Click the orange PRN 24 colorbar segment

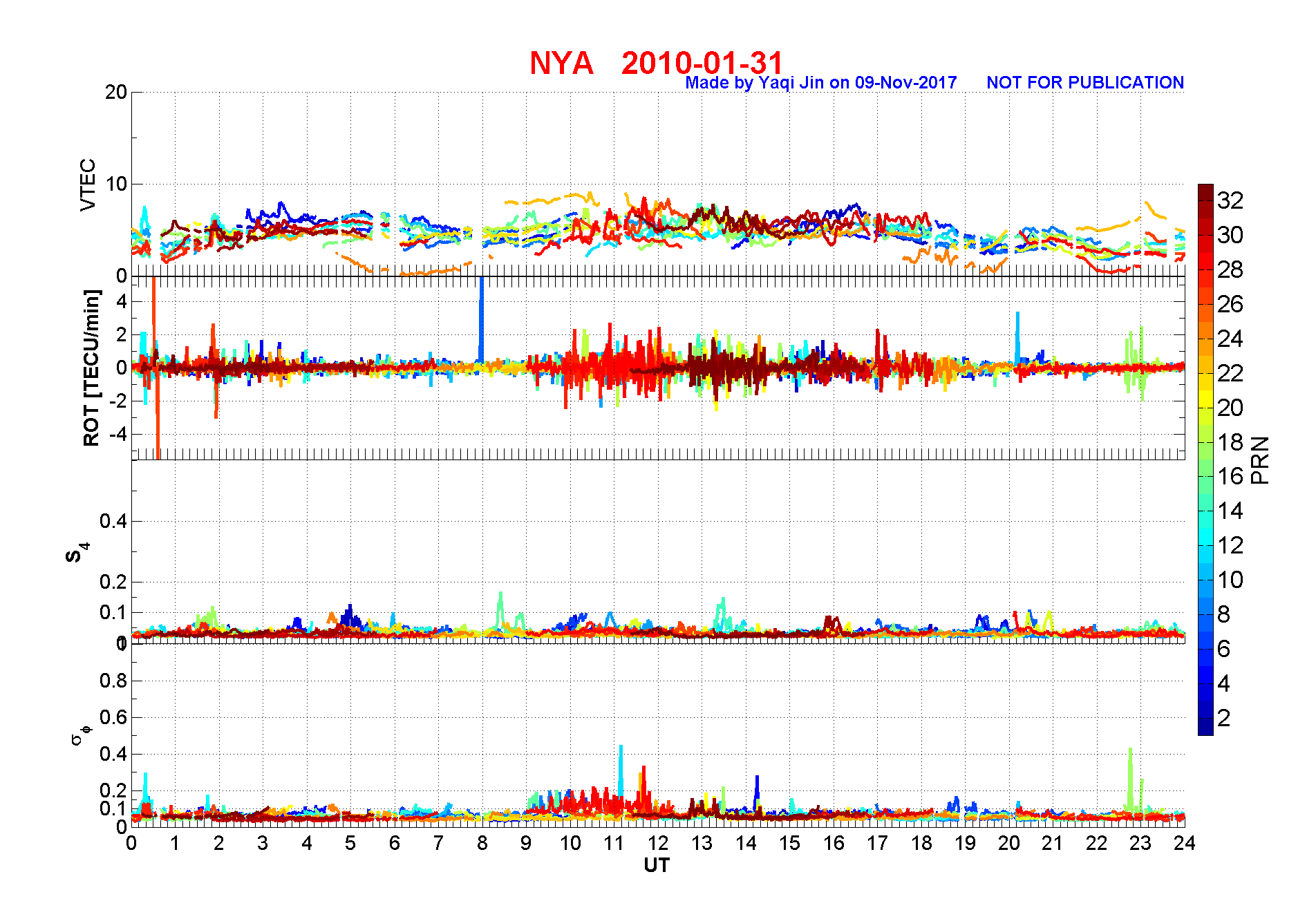pos(1205,330)
